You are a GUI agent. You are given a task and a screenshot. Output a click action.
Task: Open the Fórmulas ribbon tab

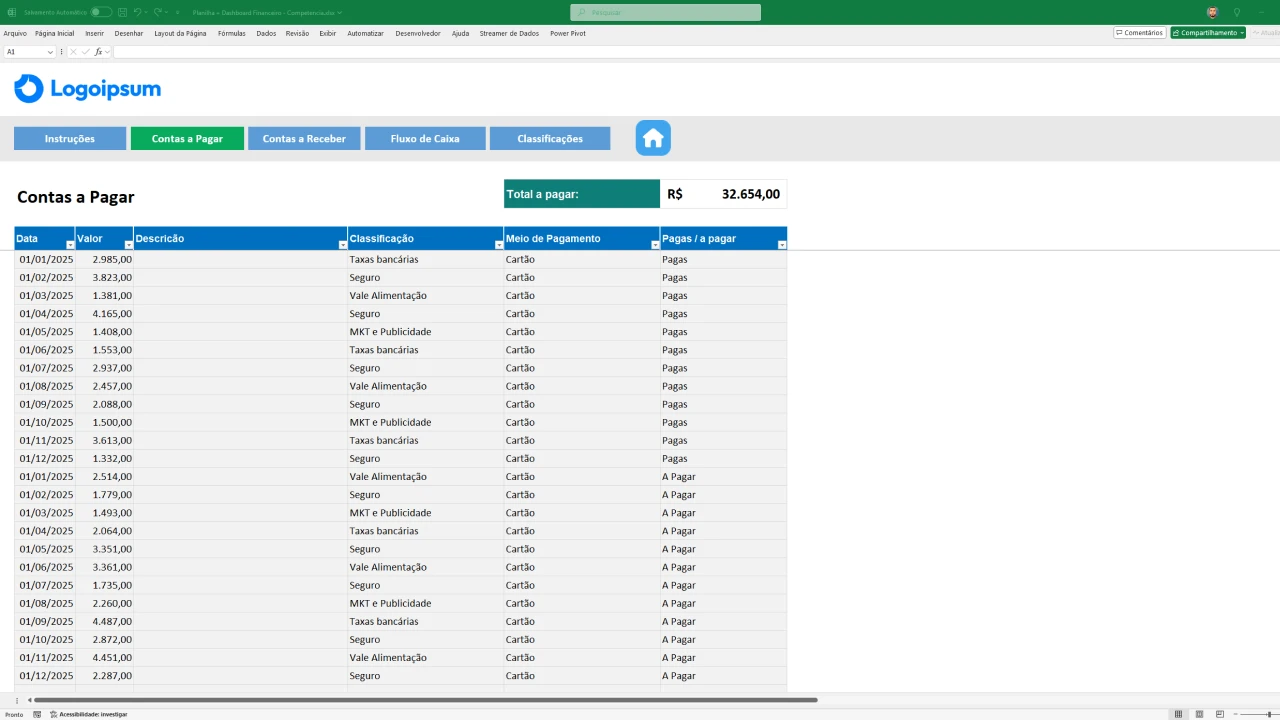tap(231, 33)
